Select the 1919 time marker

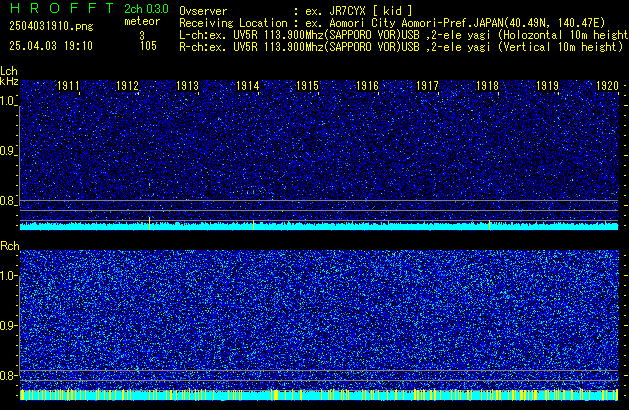[547, 86]
